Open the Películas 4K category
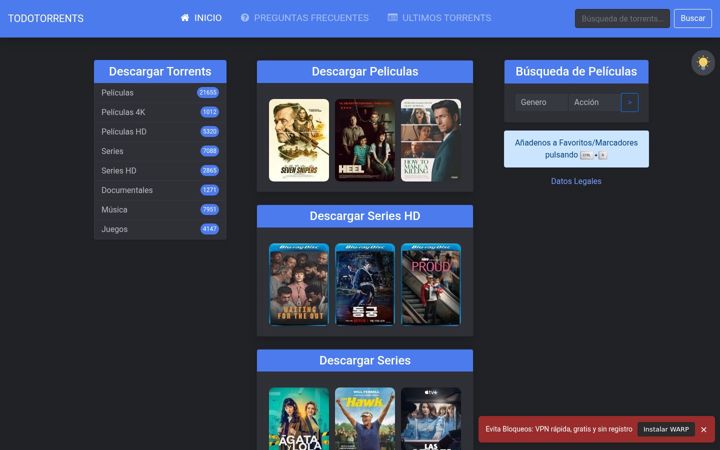720x450 pixels. point(160,112)
